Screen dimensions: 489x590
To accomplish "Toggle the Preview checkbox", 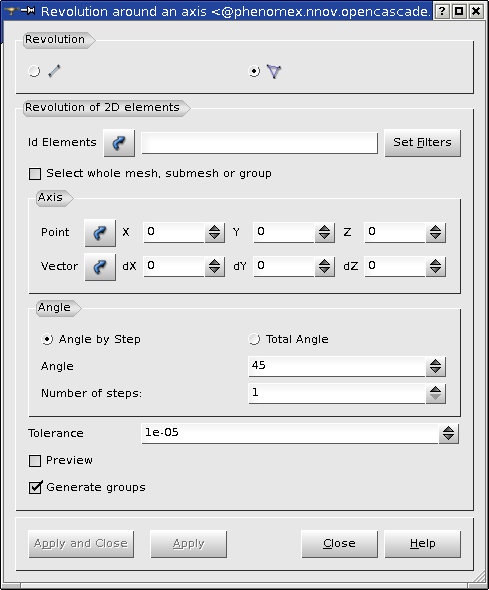I will click(35, 461).
